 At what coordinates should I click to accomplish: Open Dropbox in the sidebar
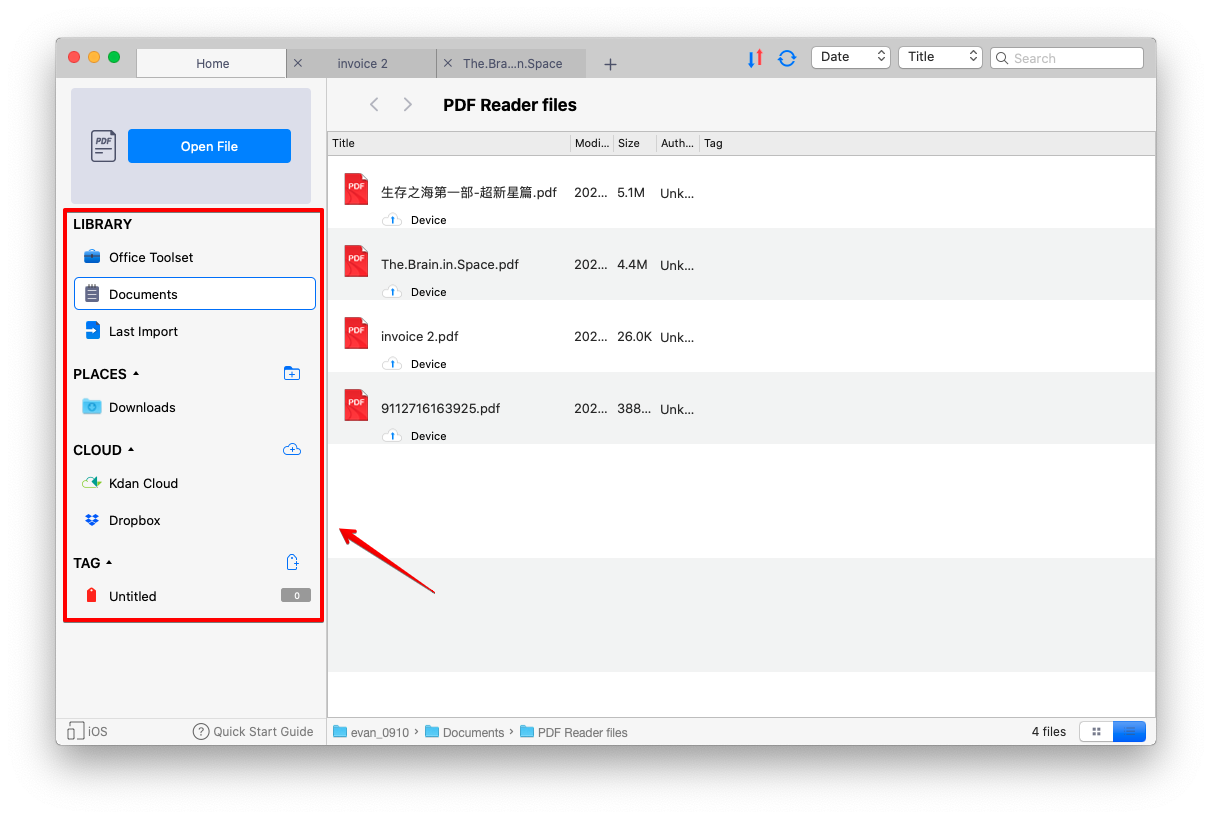195,520
